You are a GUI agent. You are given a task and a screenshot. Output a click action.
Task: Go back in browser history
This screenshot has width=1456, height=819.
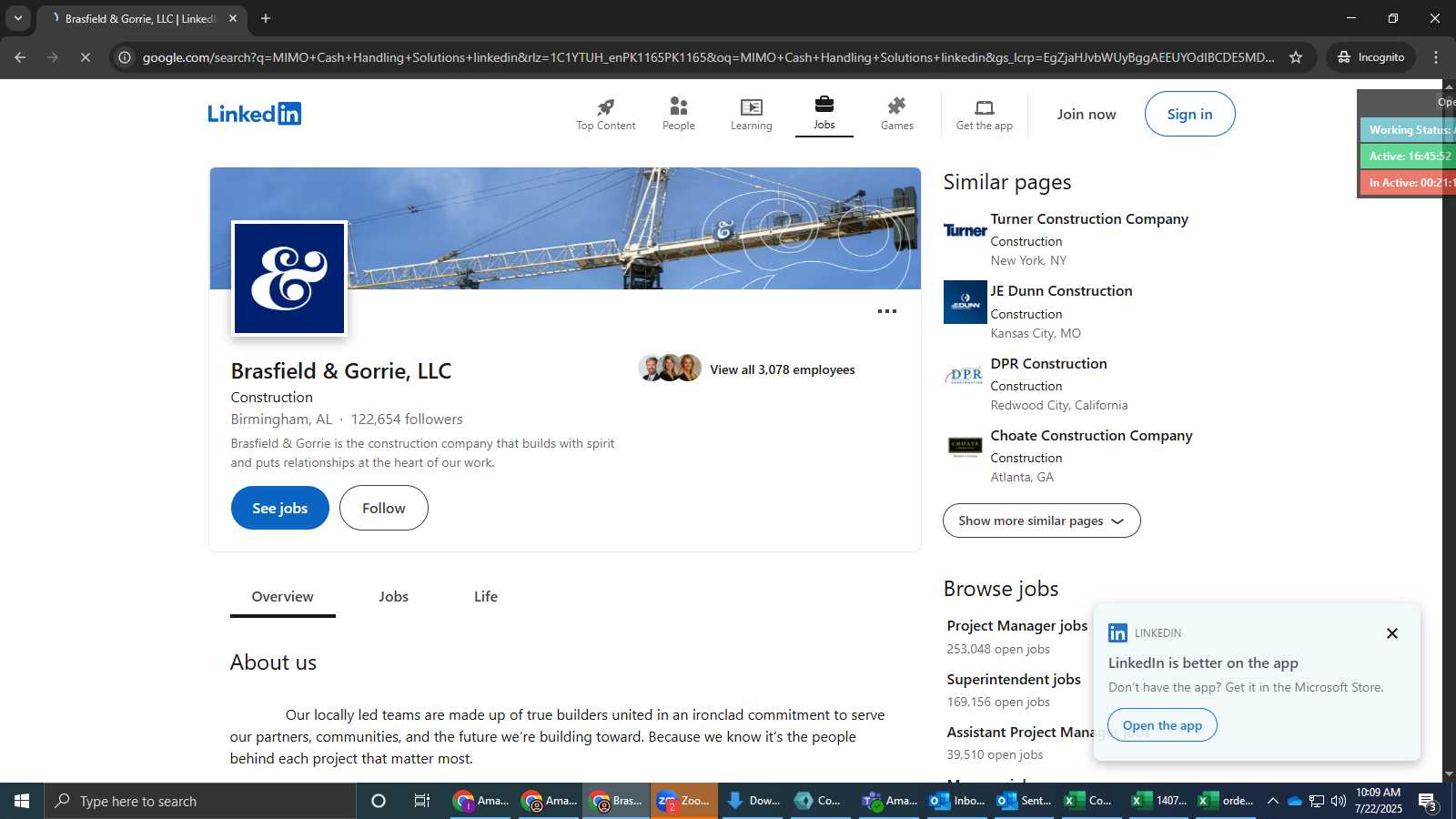tap(20, 57)
